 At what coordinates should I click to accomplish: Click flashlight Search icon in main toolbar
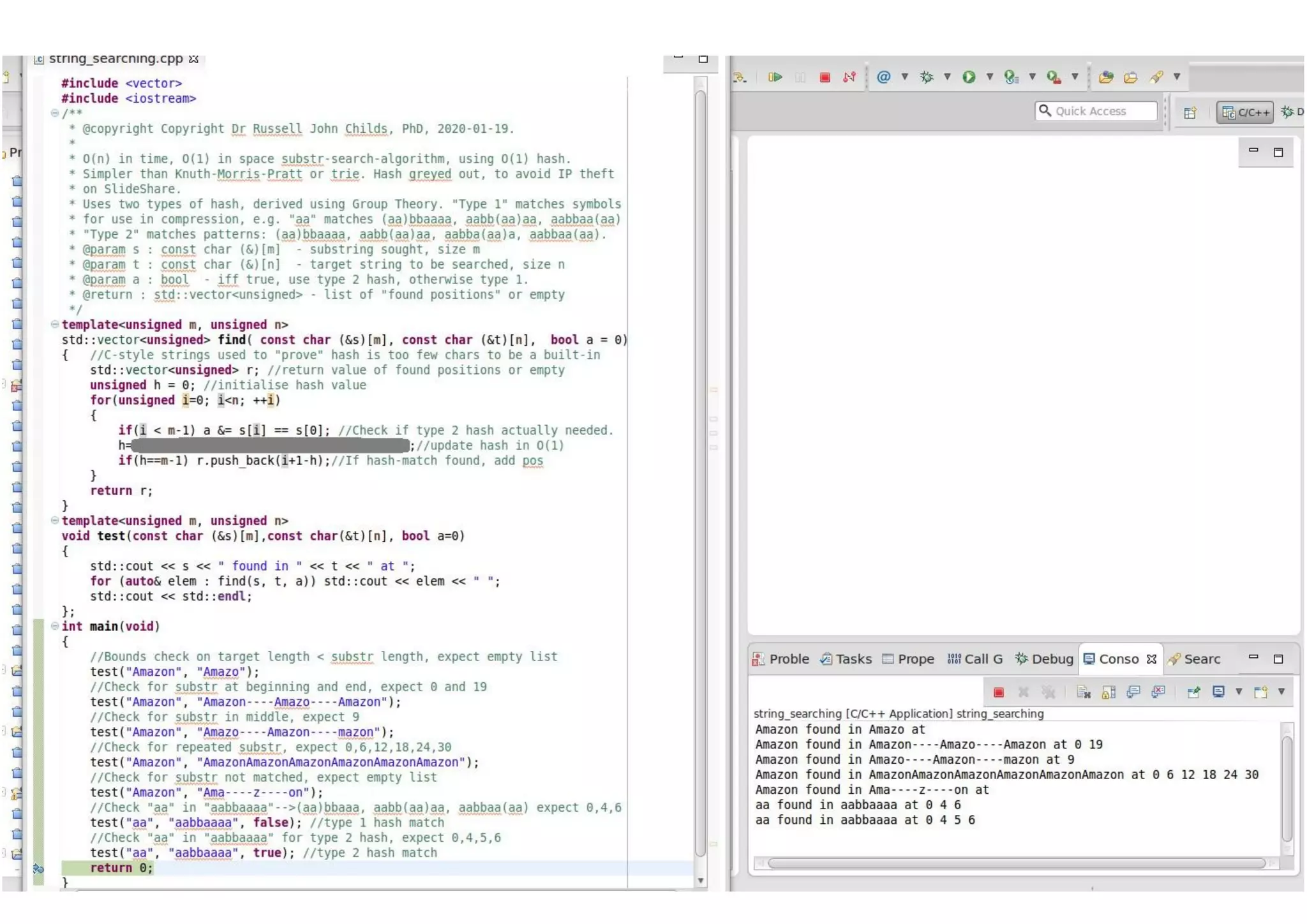point(1156,77)
